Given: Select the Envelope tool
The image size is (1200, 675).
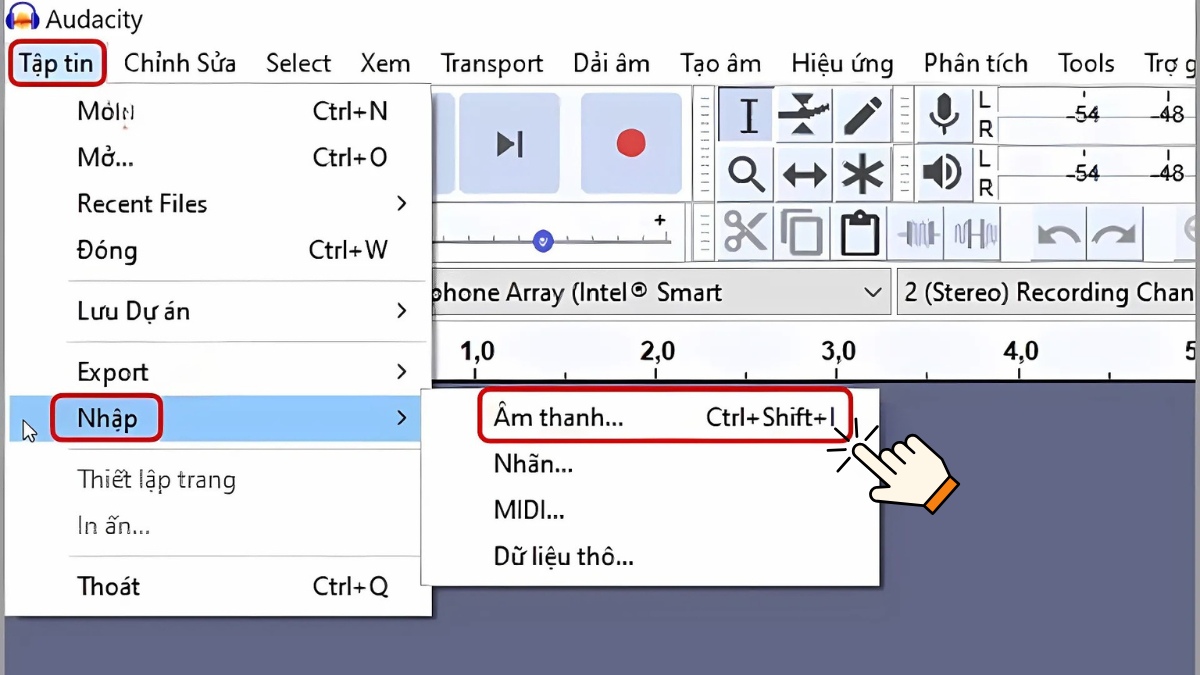Looking at the screenshot, I should tap(804, 115).
